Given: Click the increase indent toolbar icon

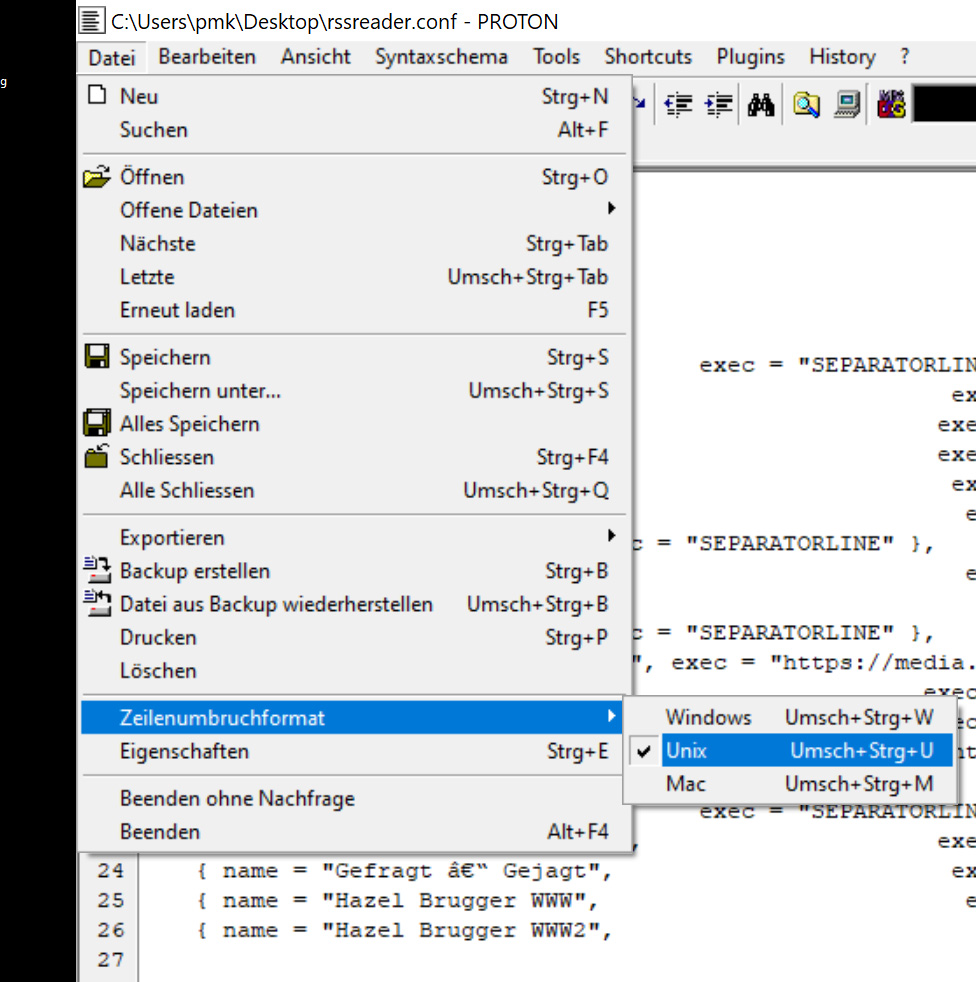Looking at the screenshot, I should tap(718, 105).
